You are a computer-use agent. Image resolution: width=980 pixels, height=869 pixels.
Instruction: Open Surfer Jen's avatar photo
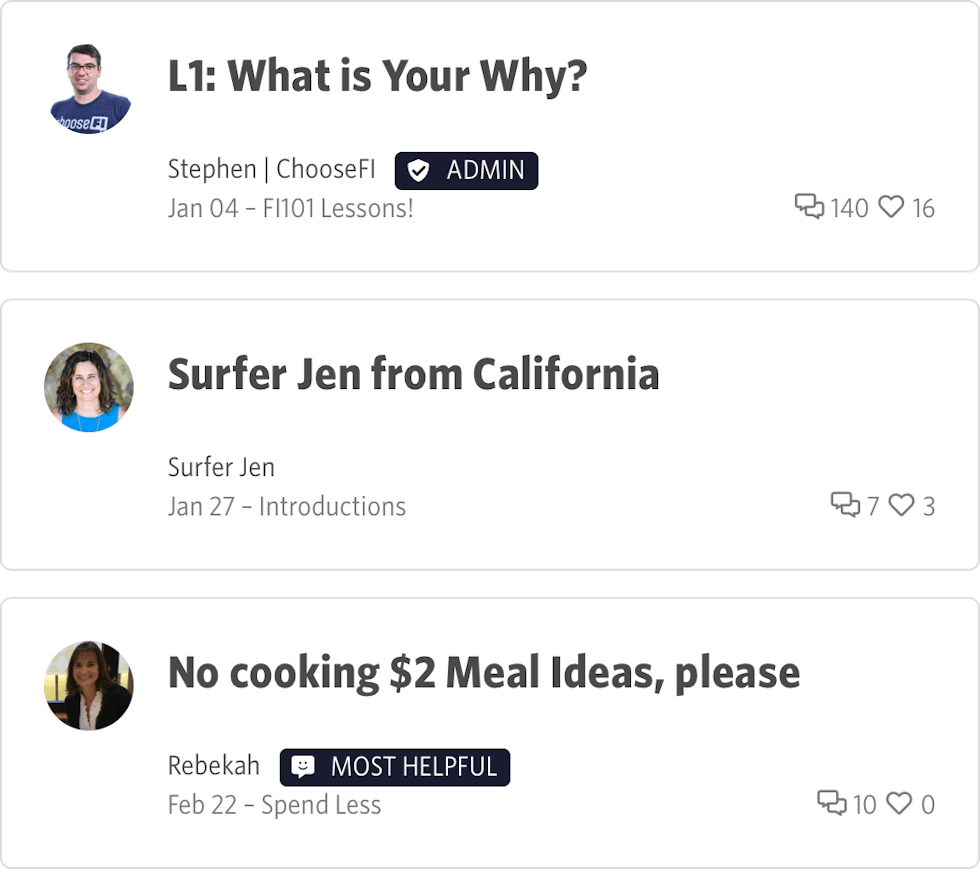pos(89,387)
